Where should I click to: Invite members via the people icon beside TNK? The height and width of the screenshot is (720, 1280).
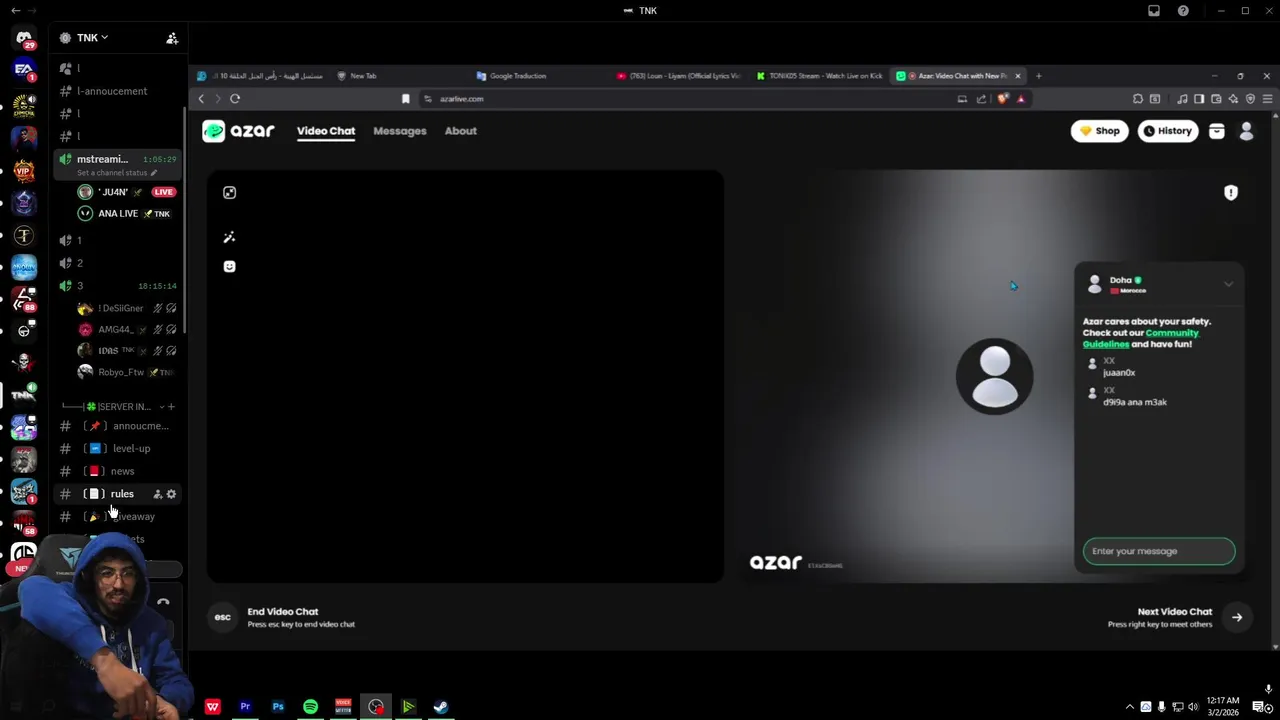tap(172, 38)
